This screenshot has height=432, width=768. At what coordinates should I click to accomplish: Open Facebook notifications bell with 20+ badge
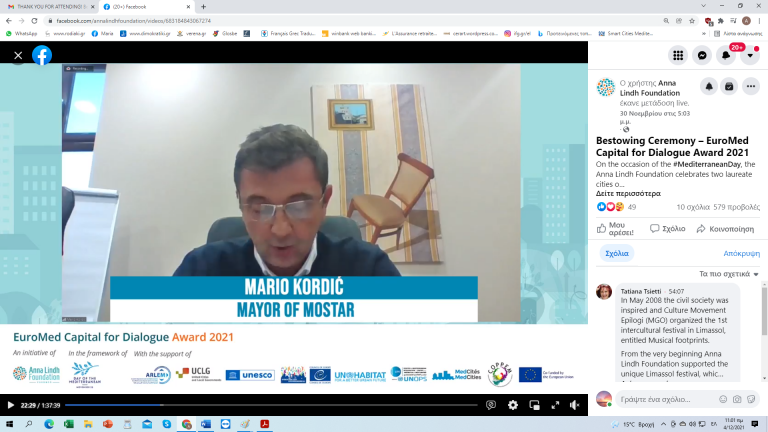point(727,56)
